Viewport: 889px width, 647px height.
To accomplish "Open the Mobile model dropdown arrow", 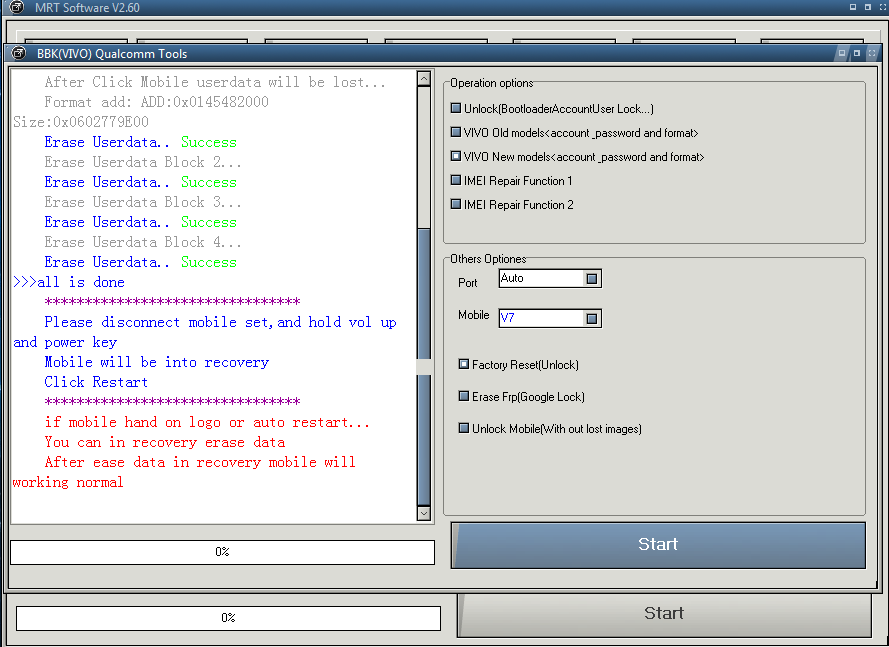I will 591,318.
